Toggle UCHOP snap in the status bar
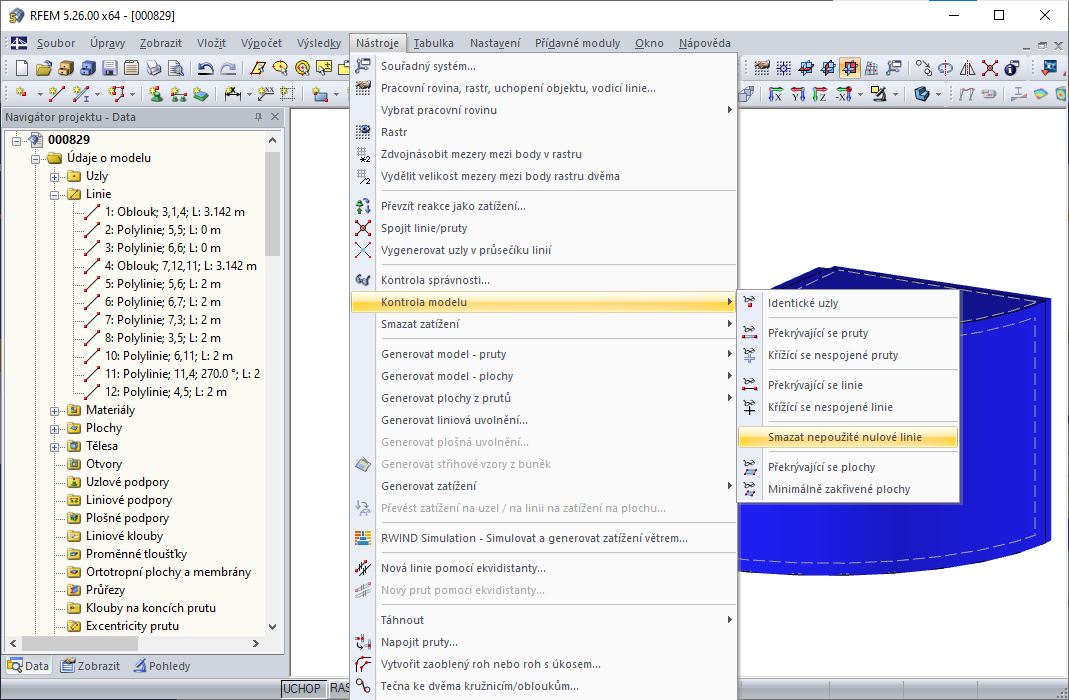 pos(301,688)
